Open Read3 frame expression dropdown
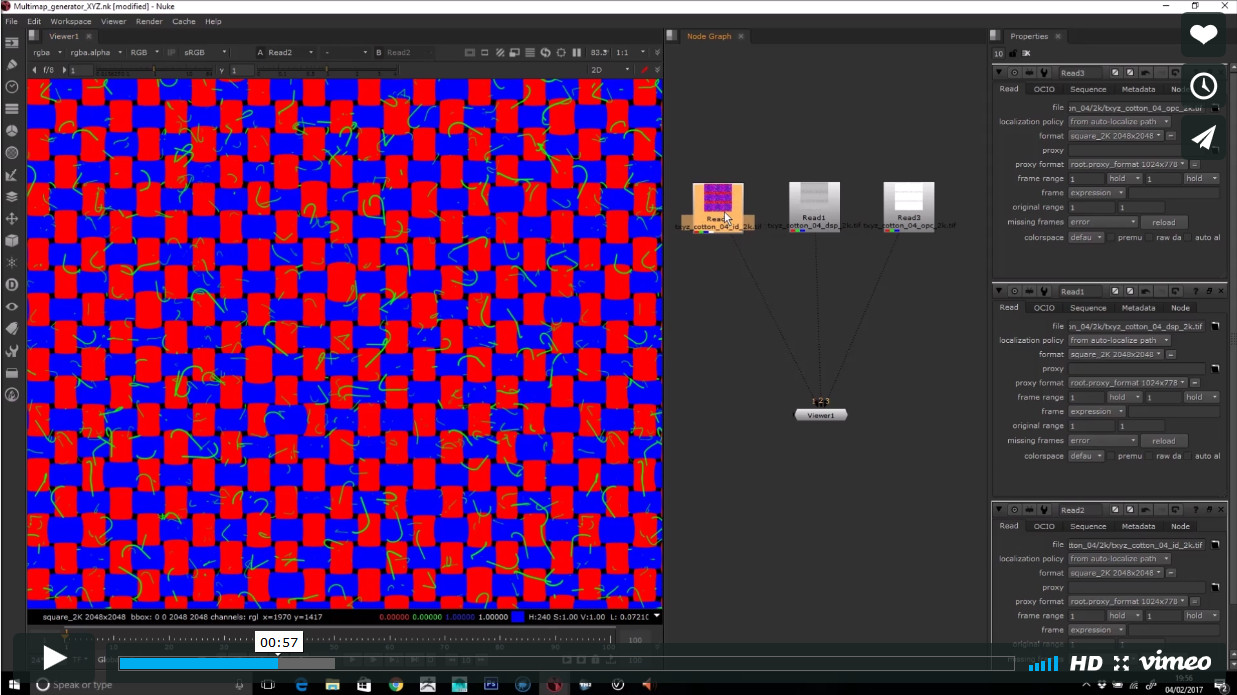 pyautogui.click(x=1096, y=193)
